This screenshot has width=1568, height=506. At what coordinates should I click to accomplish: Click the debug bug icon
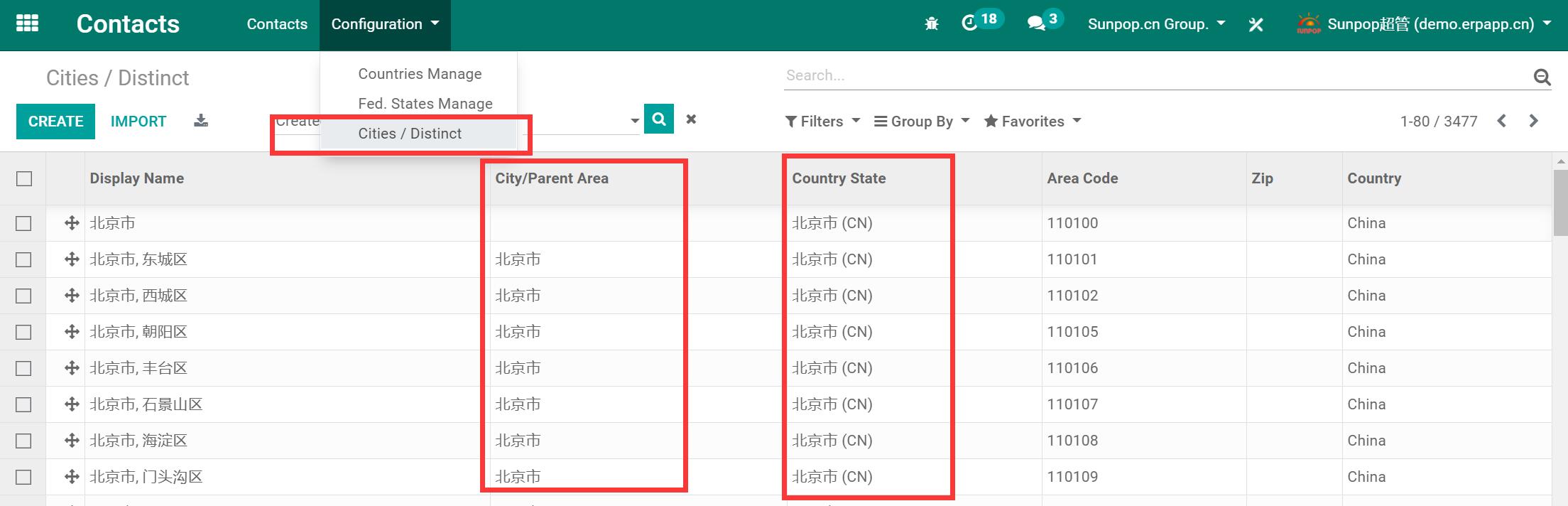tap(932, 24)
